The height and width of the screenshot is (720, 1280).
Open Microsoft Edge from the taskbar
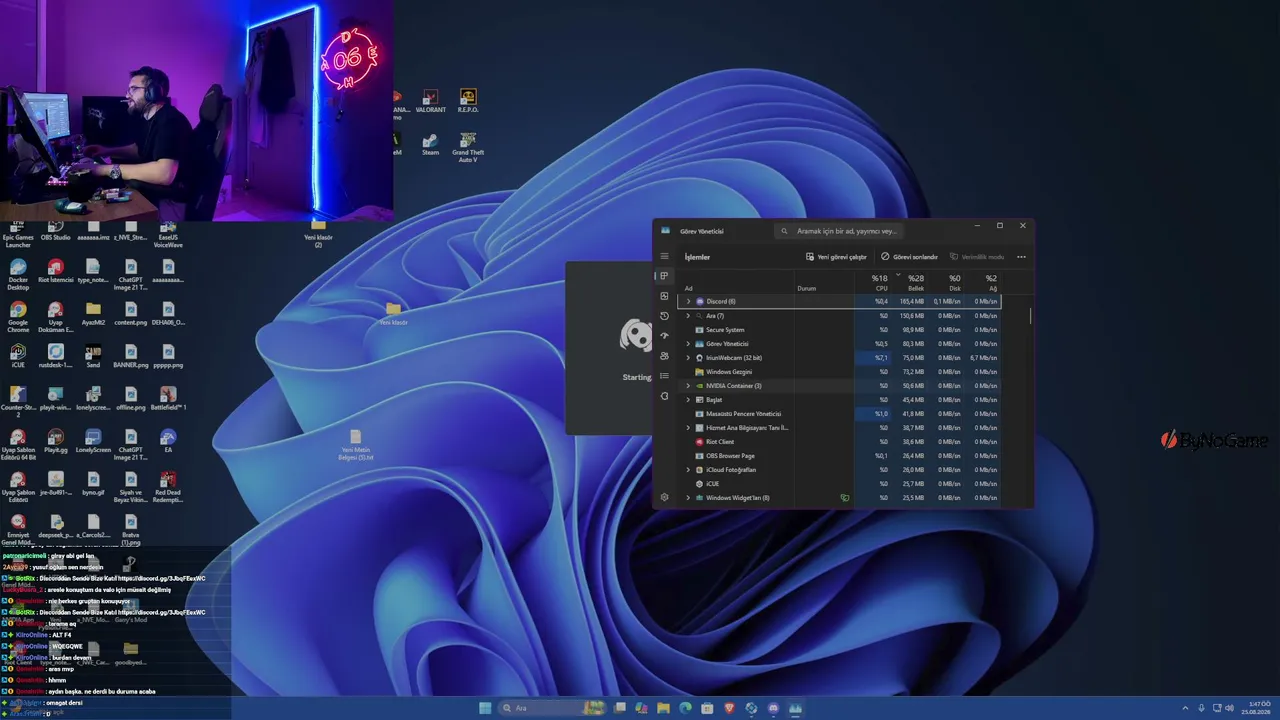(x=685, y=708)
